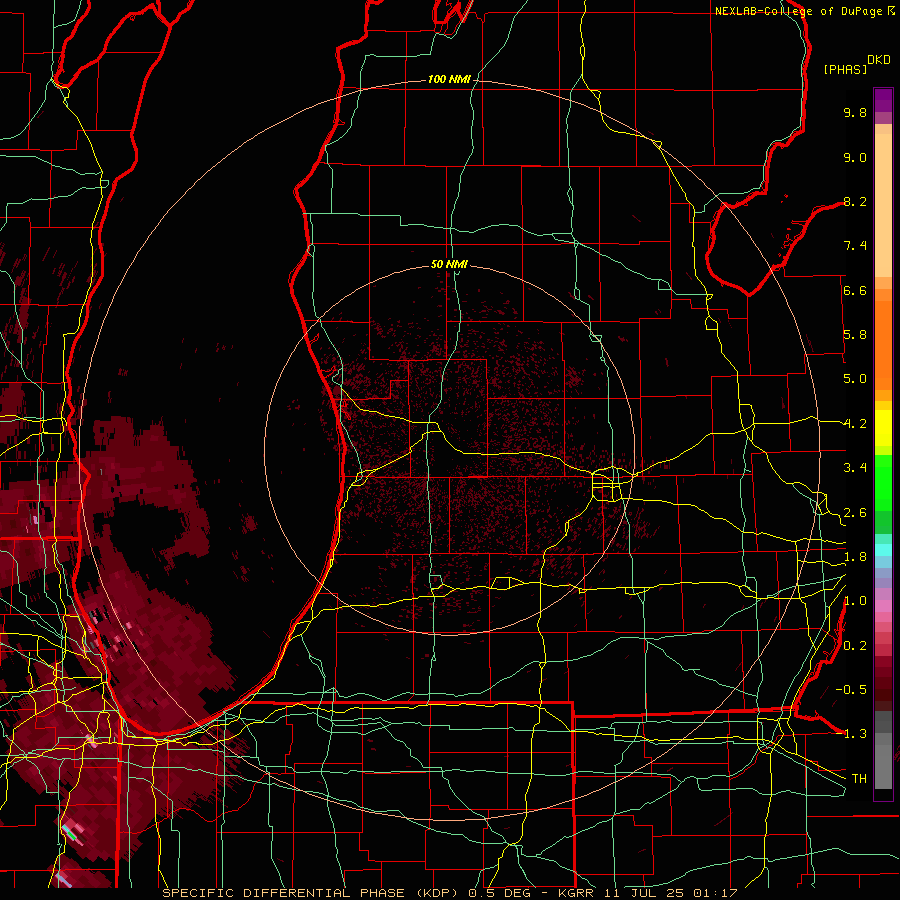Select the purple segment atop the color bar
This screenshot has height=900, width=900.
[x=883, y=100]
